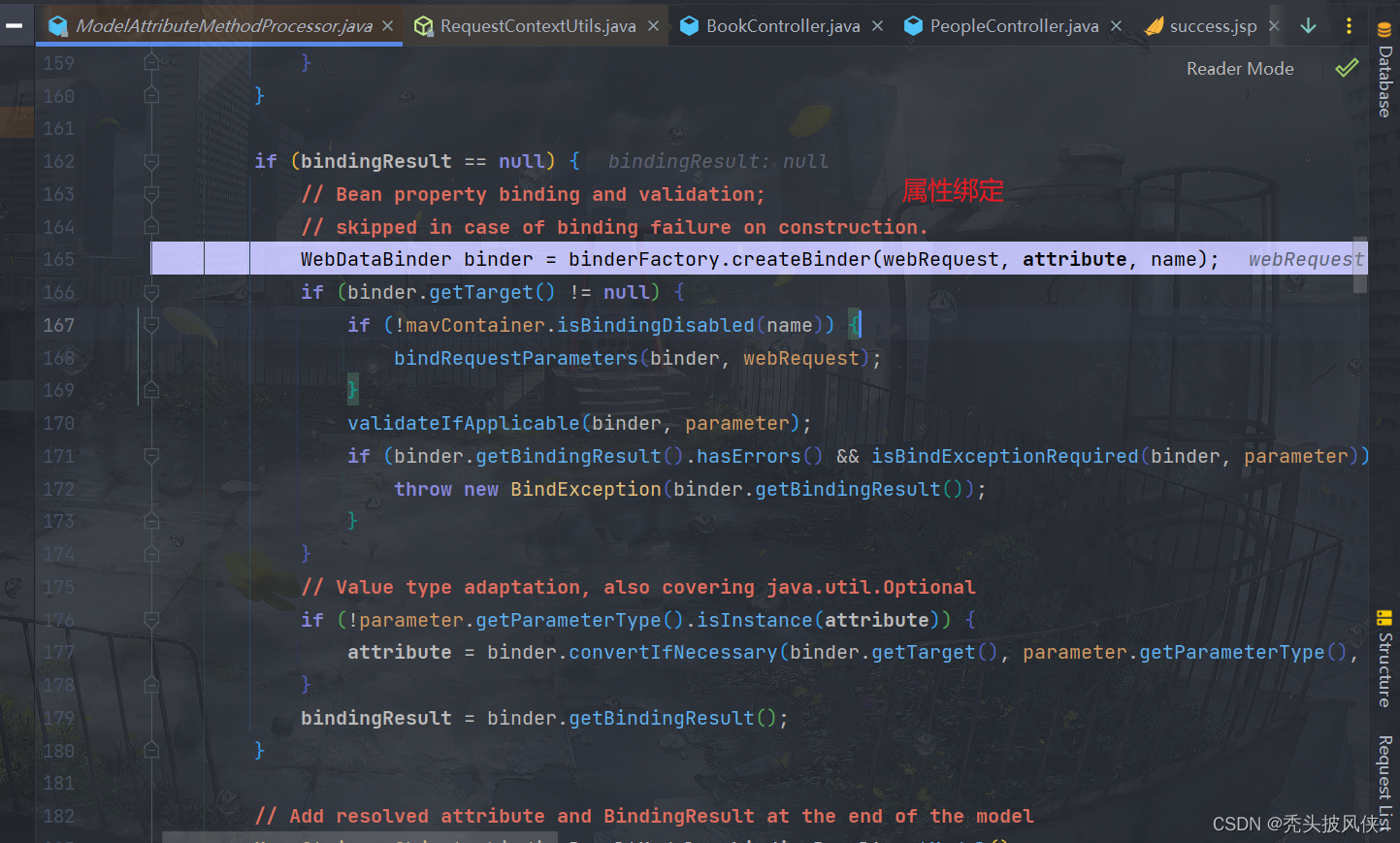Open editor tabs options menu
The width and height of the screenshot is (1400, 843).
[1349, 26]
